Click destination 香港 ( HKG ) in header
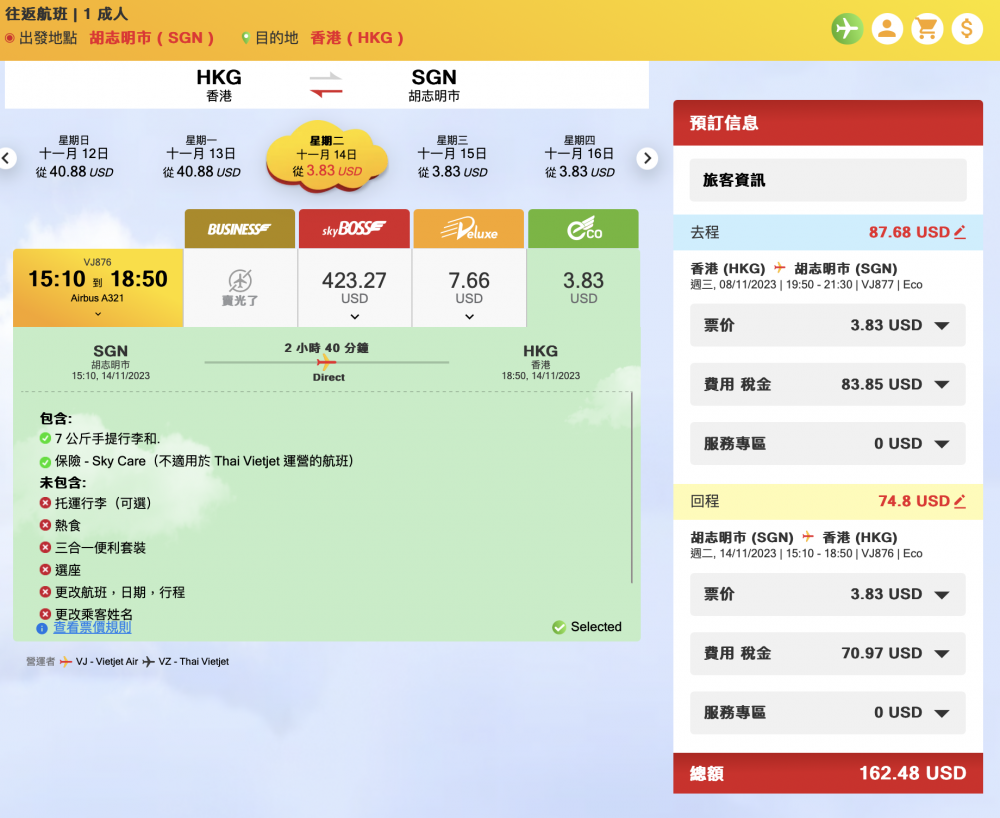 (x=357, y=38)
